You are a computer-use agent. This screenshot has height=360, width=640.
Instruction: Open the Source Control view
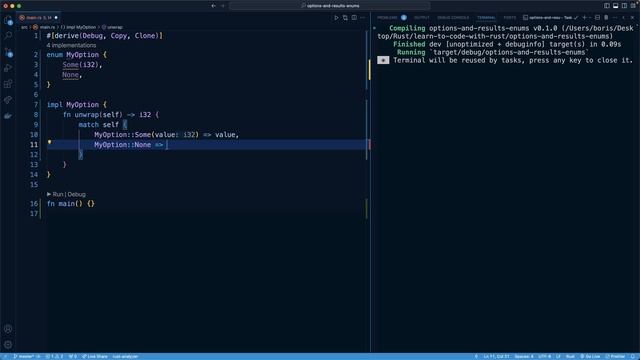8,52
